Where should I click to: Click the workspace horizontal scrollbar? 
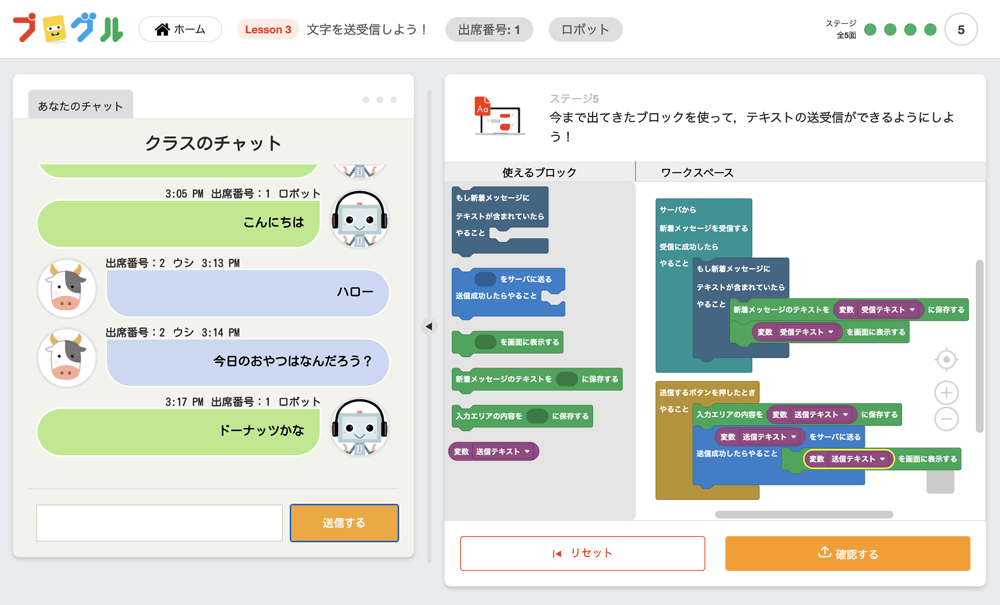(804, 514)
